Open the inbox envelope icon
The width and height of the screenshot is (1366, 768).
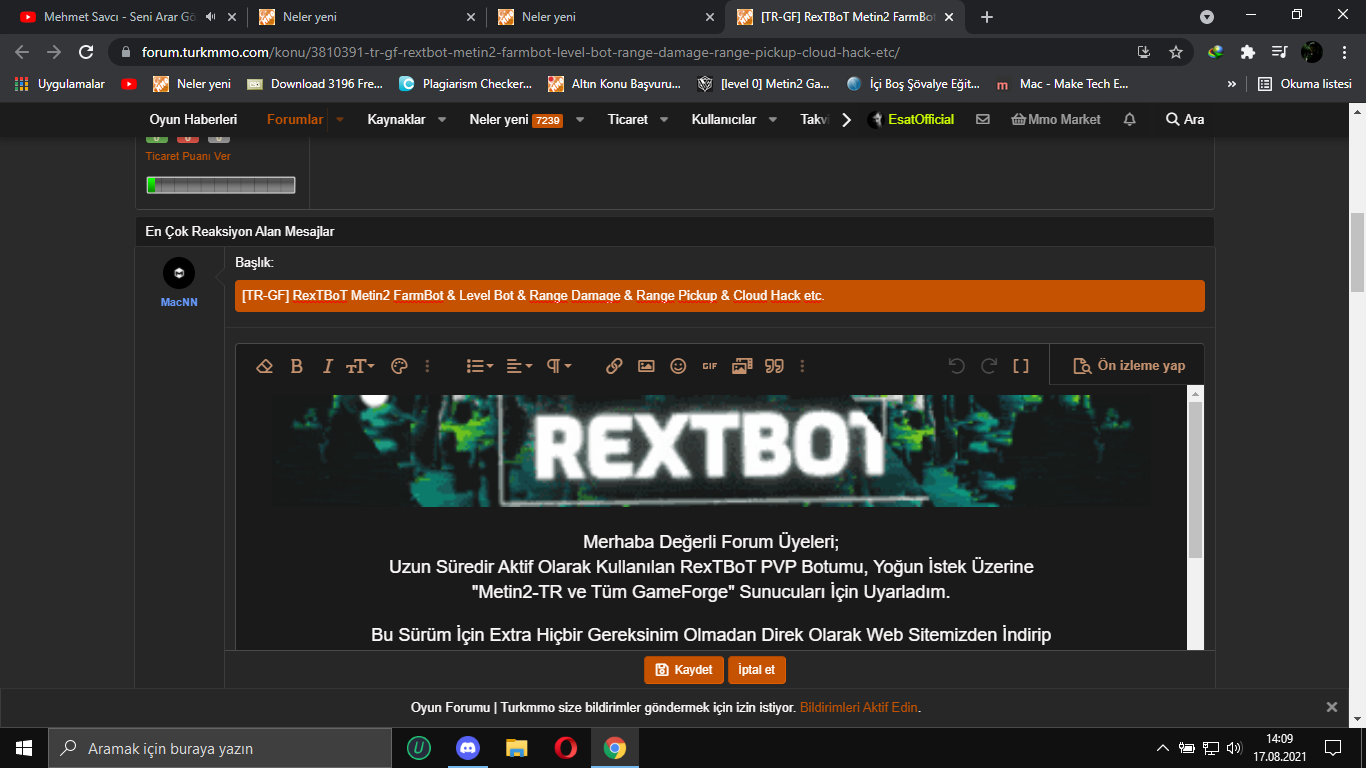click(x=983, y=119)
